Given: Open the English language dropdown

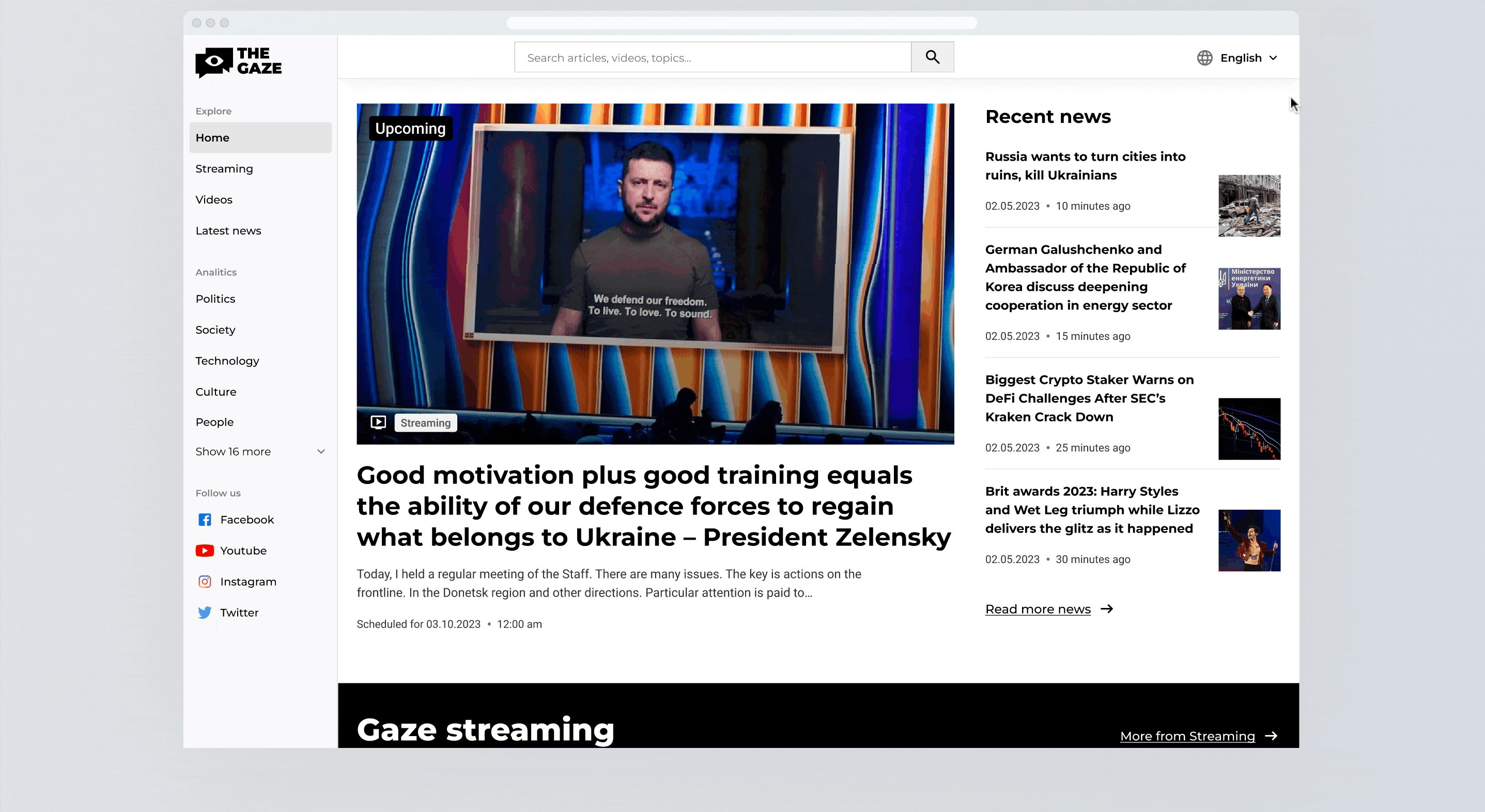Looking at the screenshot, I should [x=1248, y=58].
